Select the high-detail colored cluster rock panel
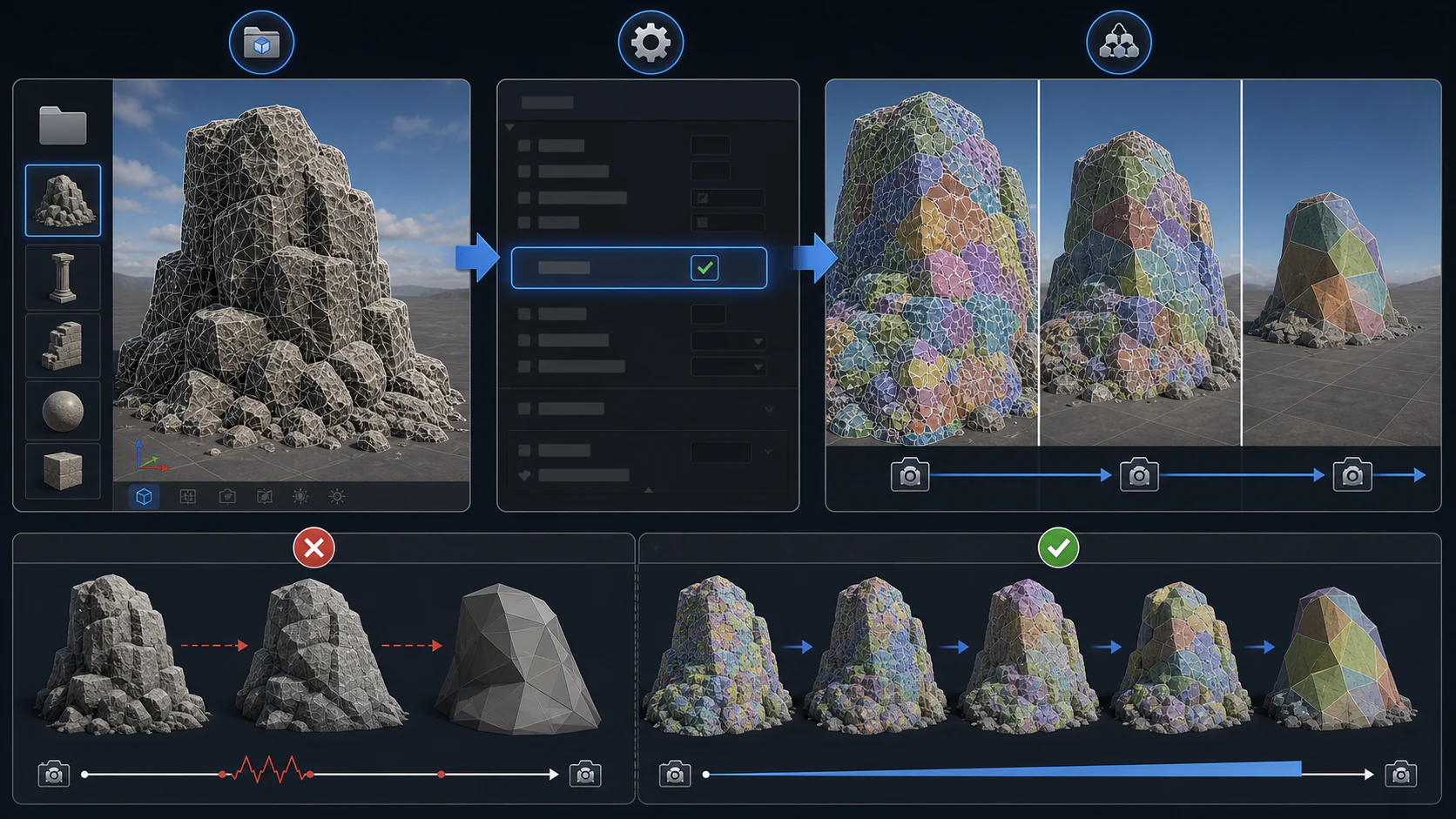 pyautogui.click(x=932, y=263)
